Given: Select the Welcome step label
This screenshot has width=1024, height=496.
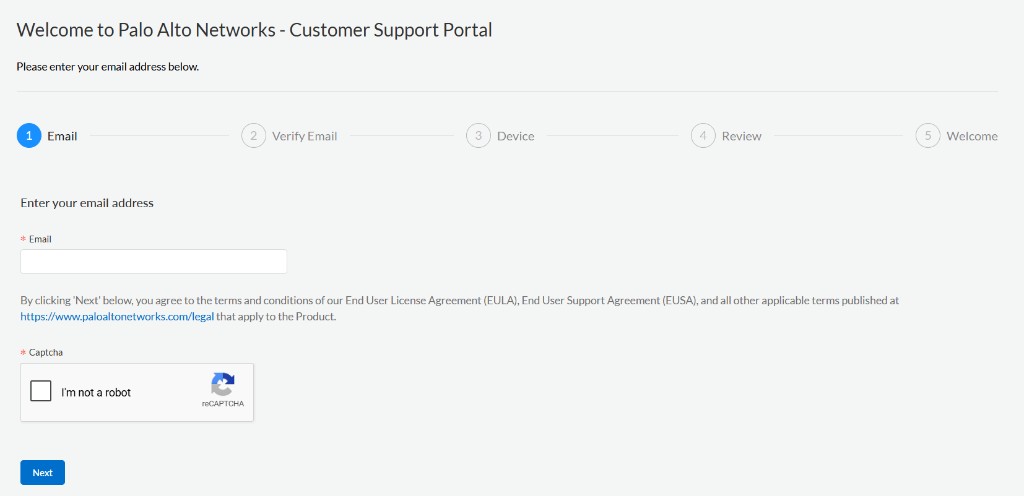Looking at the screenshot, I should 972,136.
